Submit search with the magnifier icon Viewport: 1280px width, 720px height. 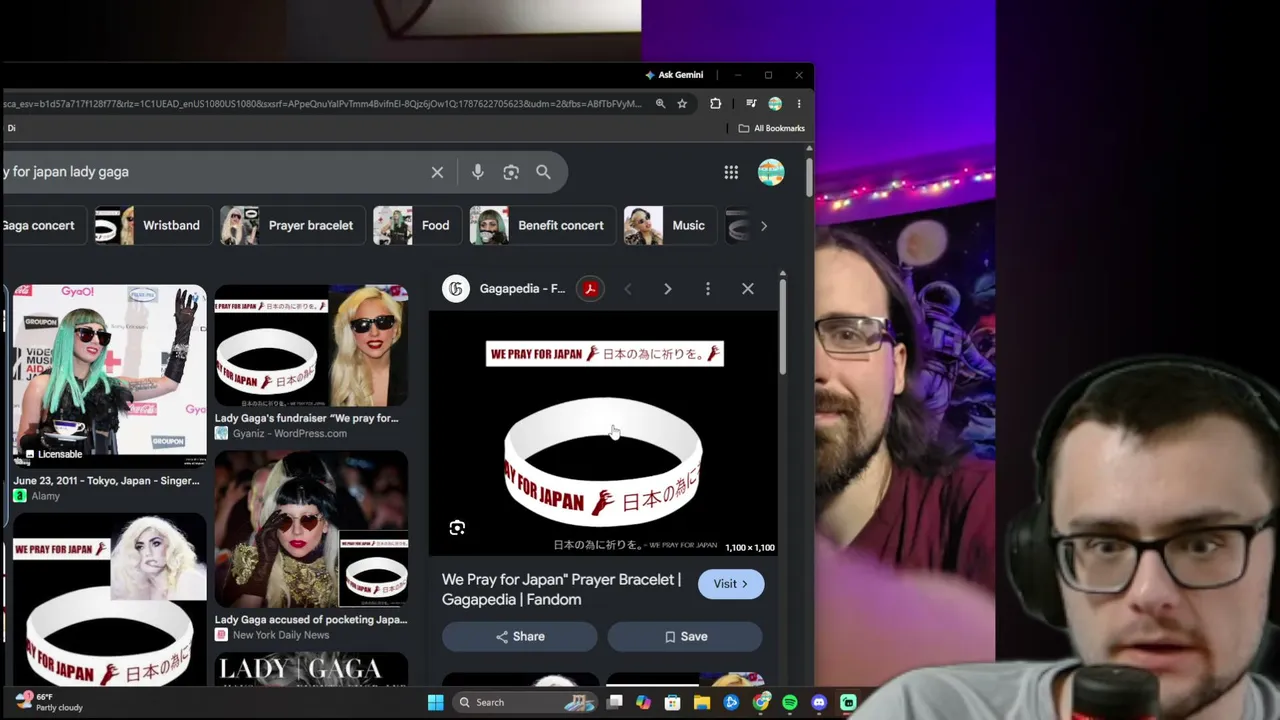pos(543,172)
